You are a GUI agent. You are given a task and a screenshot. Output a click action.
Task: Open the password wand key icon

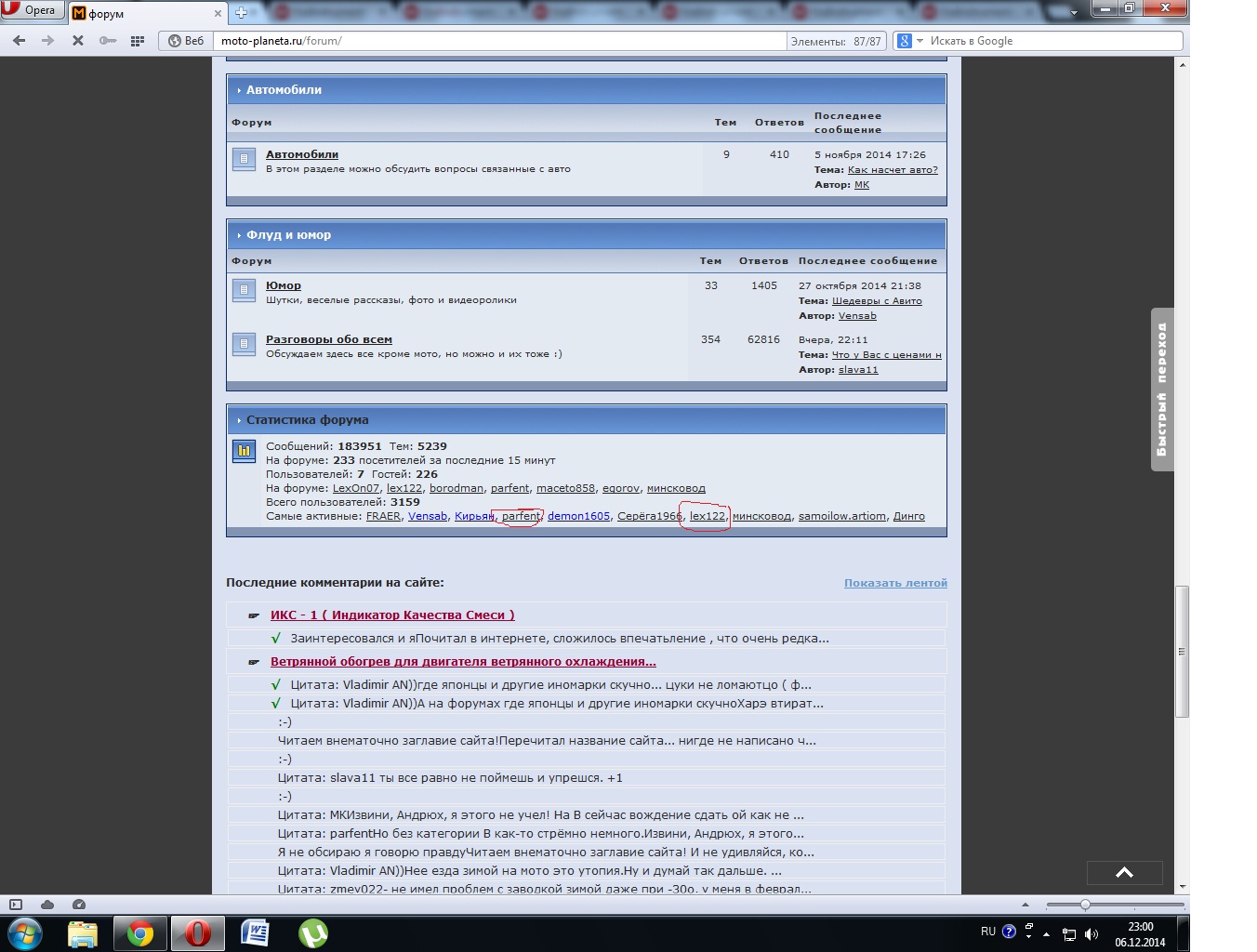[108, 41]
